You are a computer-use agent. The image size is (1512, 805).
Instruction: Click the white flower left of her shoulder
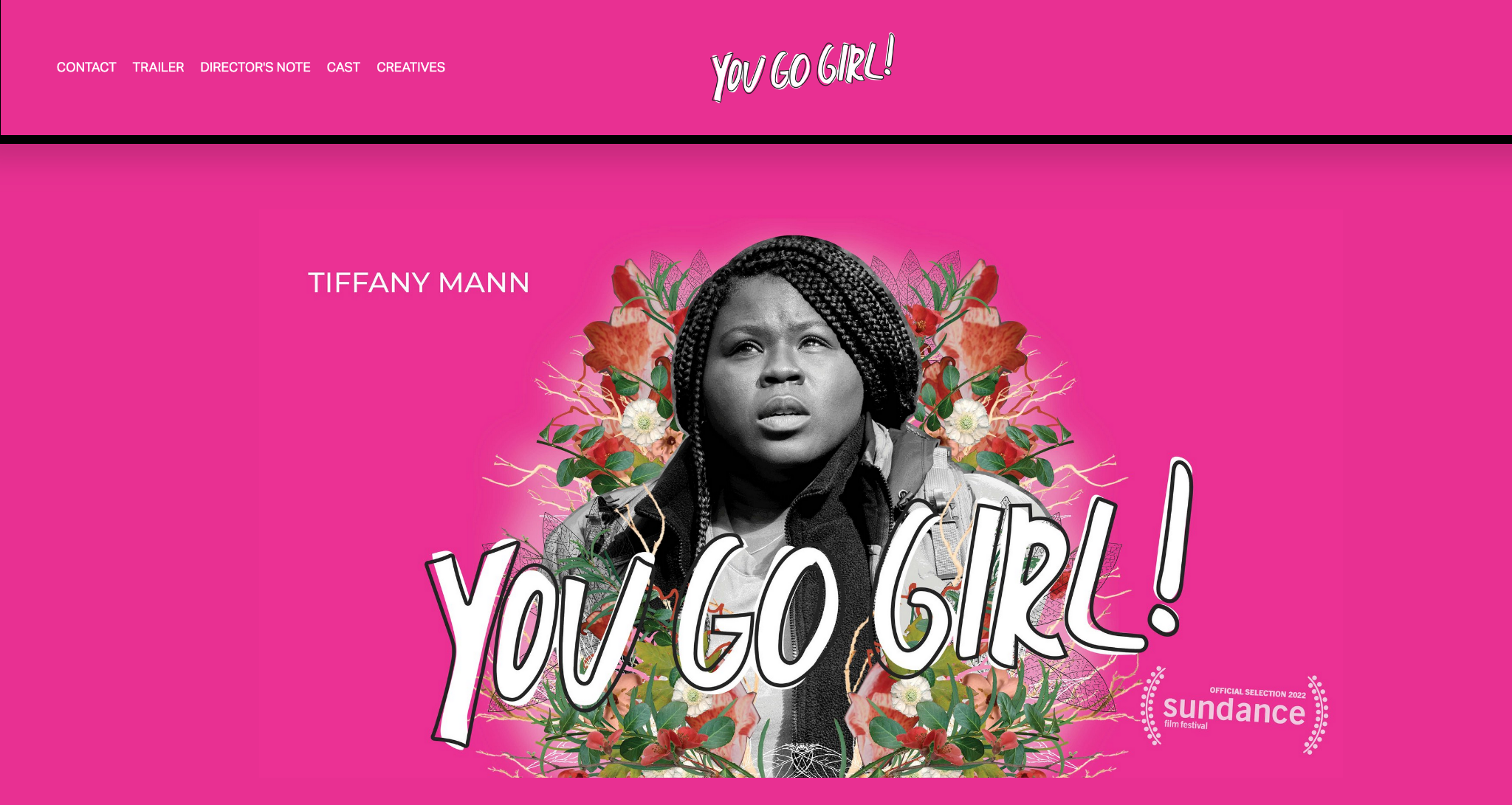coord(643,422)
